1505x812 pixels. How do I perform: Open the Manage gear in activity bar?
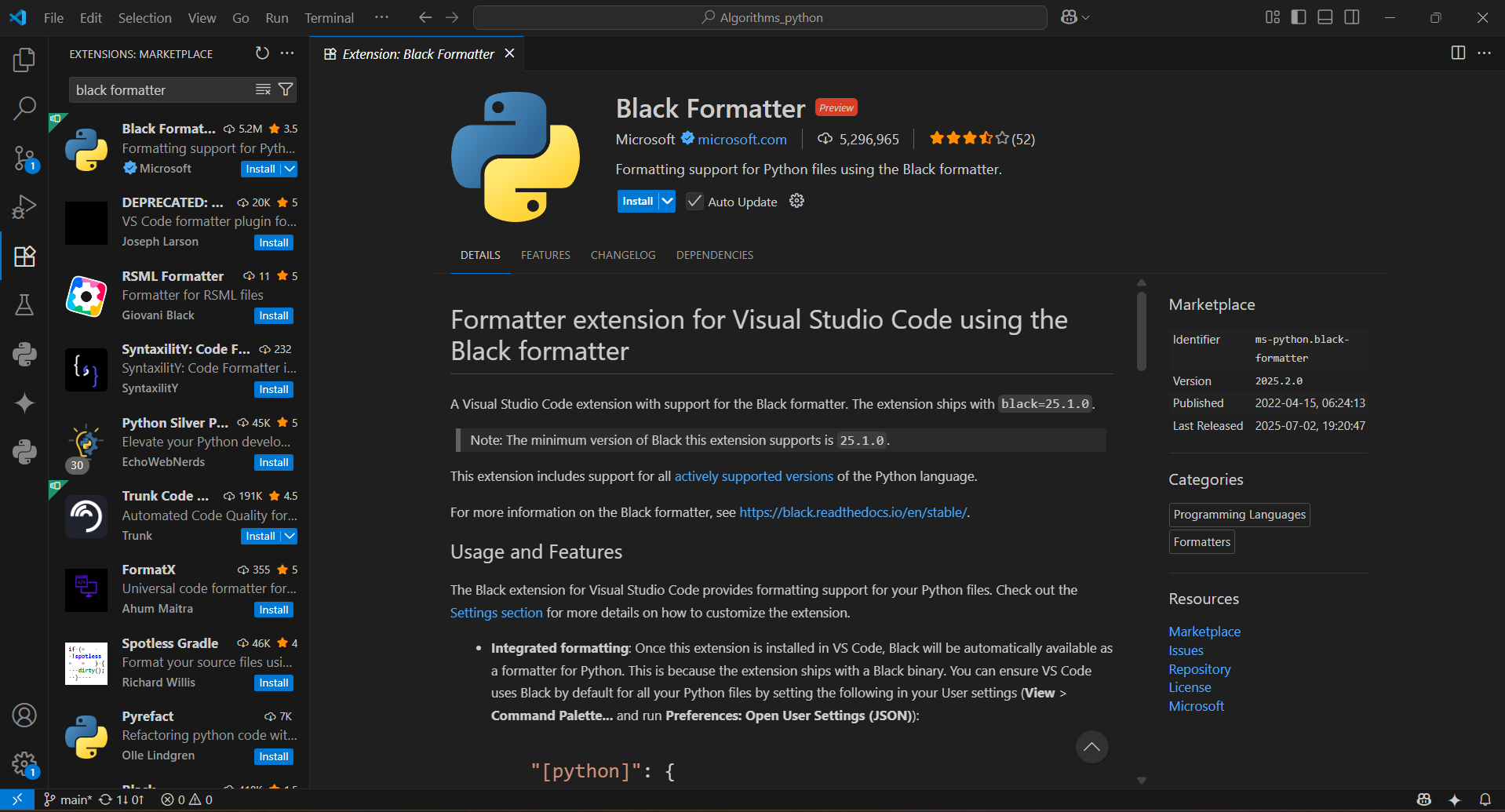point(24,763)
